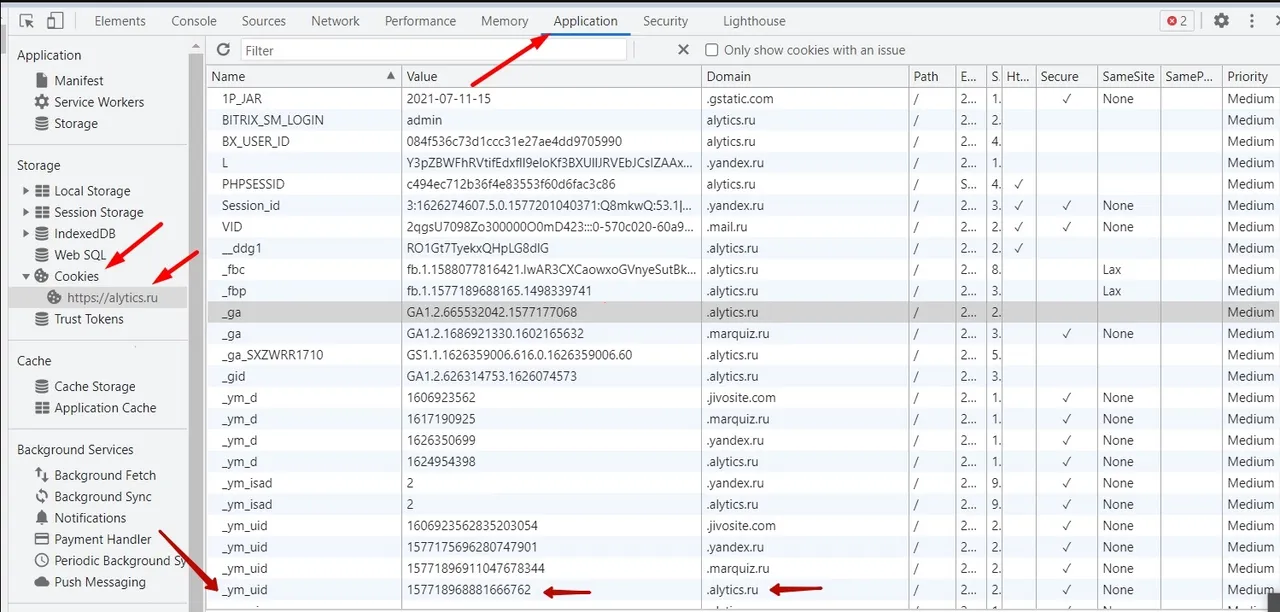Open Push Messaging service

coord(100,582)
